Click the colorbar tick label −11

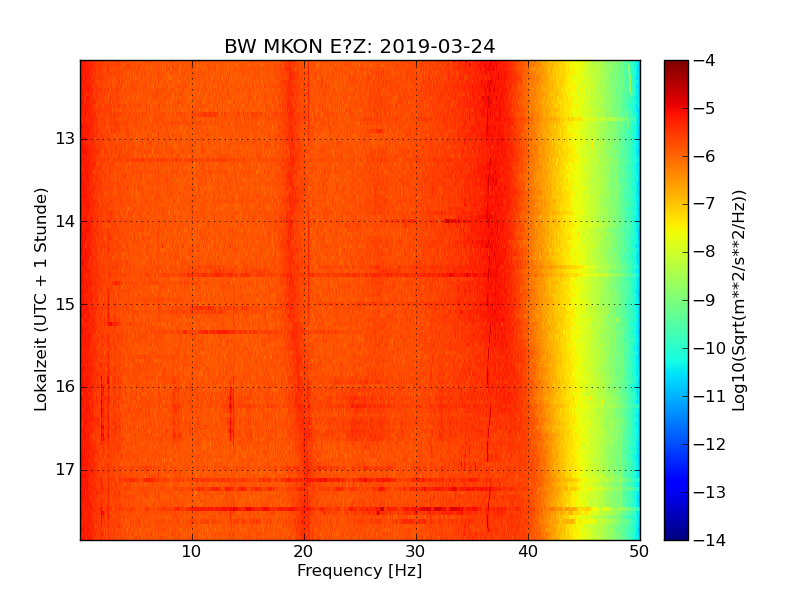tap(710, 396)
